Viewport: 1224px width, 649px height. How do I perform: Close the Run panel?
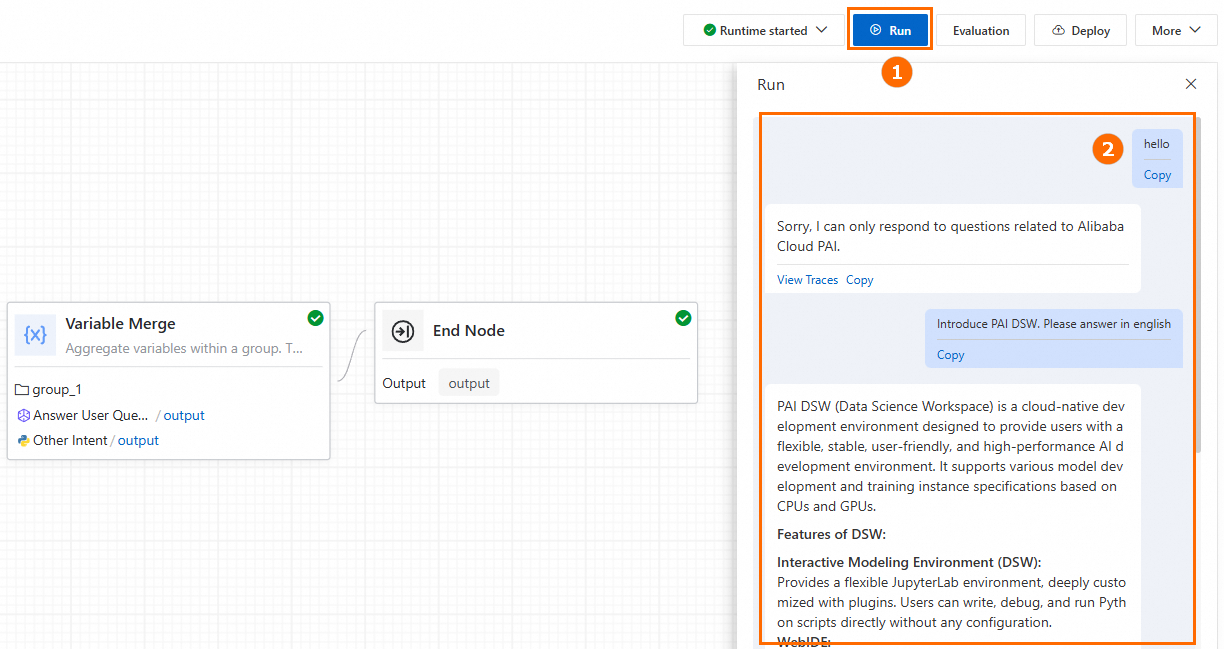pos(1191,84)
